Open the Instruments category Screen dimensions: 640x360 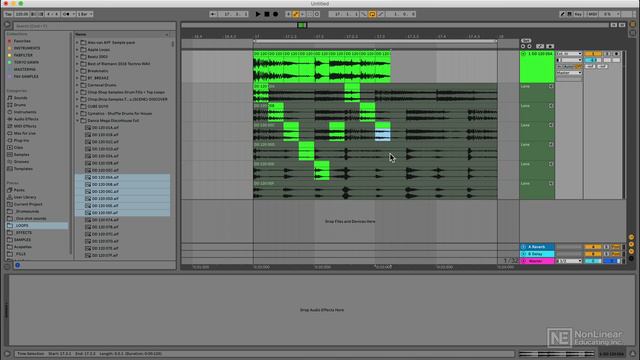25,112
